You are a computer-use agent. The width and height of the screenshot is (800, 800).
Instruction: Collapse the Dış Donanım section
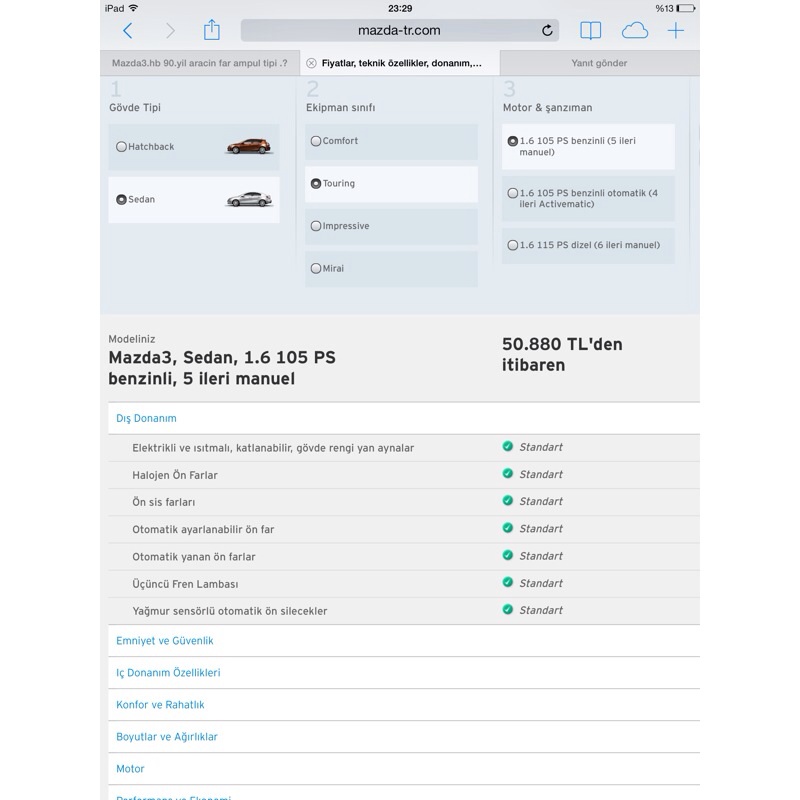404,418
